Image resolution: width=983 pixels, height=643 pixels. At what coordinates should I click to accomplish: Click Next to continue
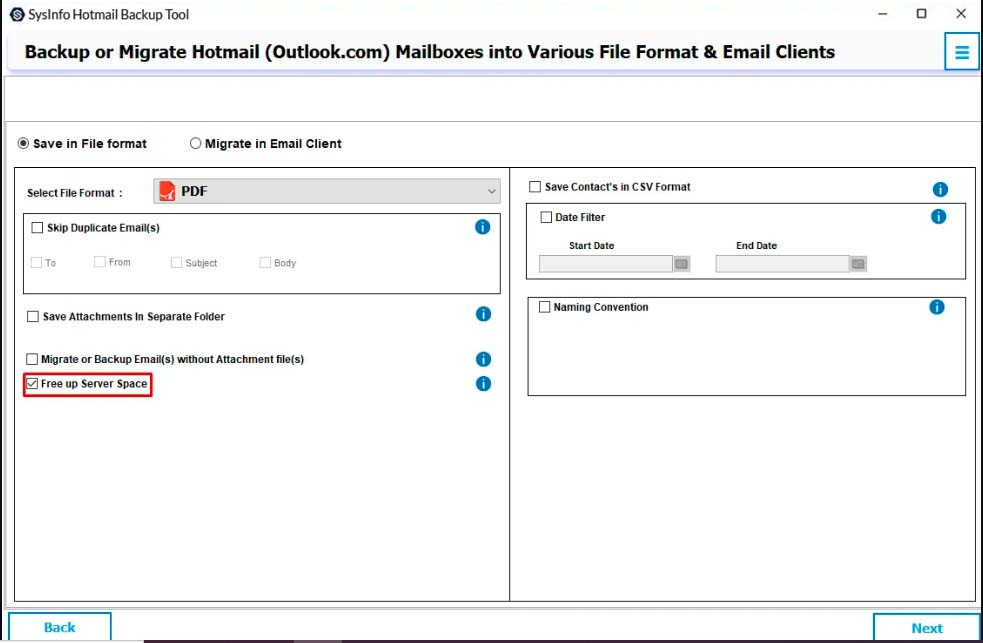coord(927,627)
